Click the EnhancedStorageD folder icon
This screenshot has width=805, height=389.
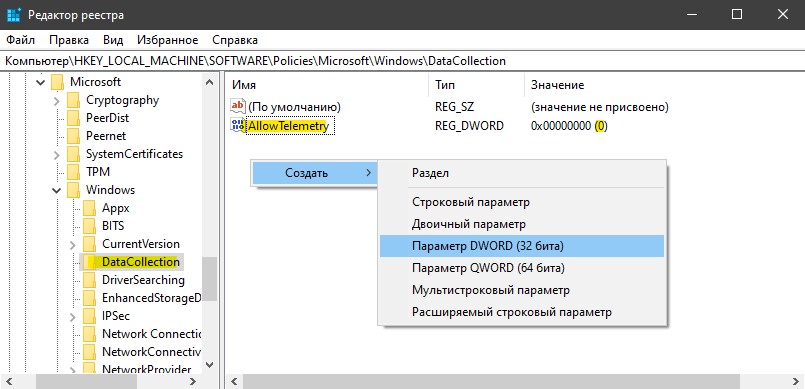(89, 298)
